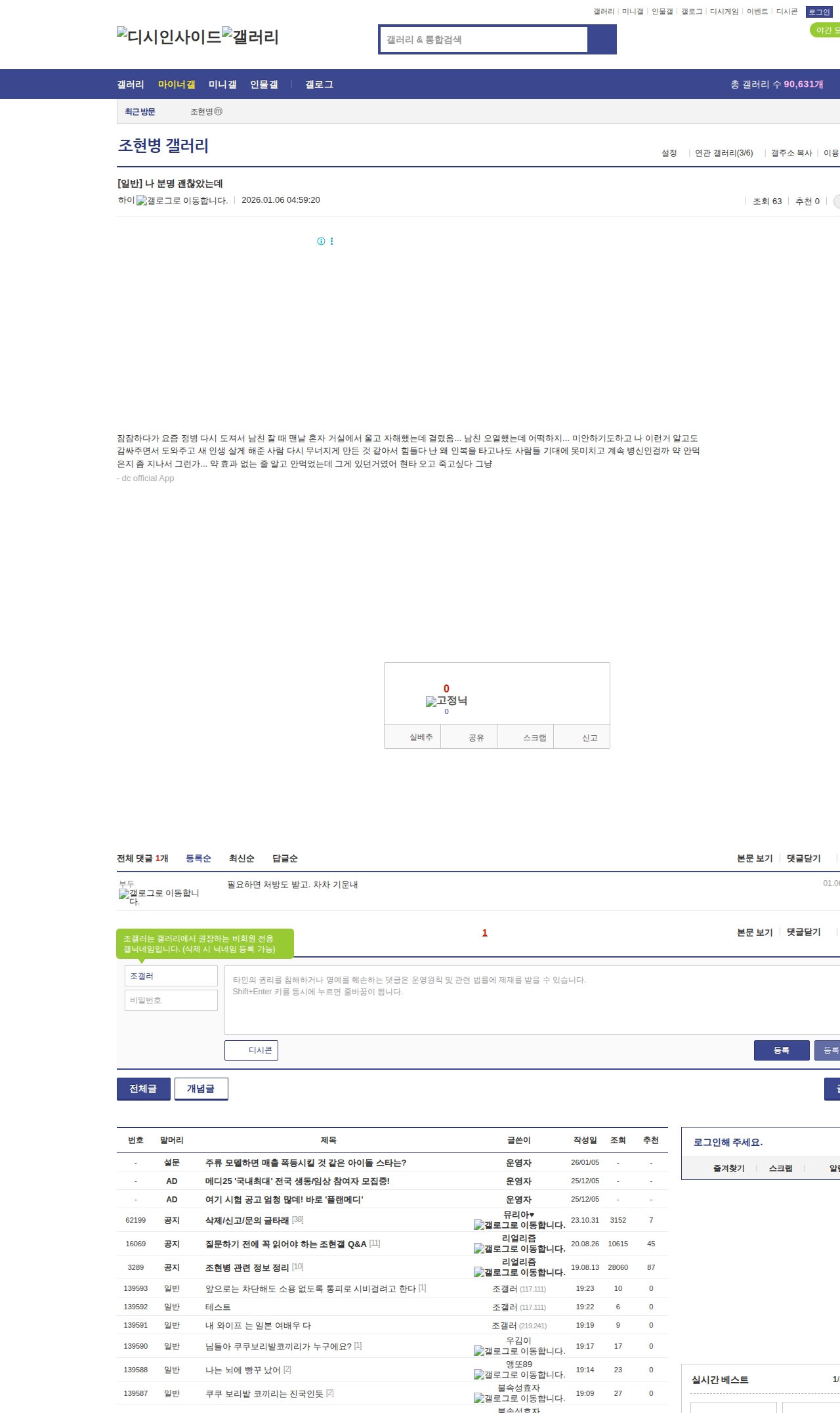840x1413 pixels.
Task: Open post '내 와이프 는 일본 여배우 다'
Action: click(x=258, y=1325)
